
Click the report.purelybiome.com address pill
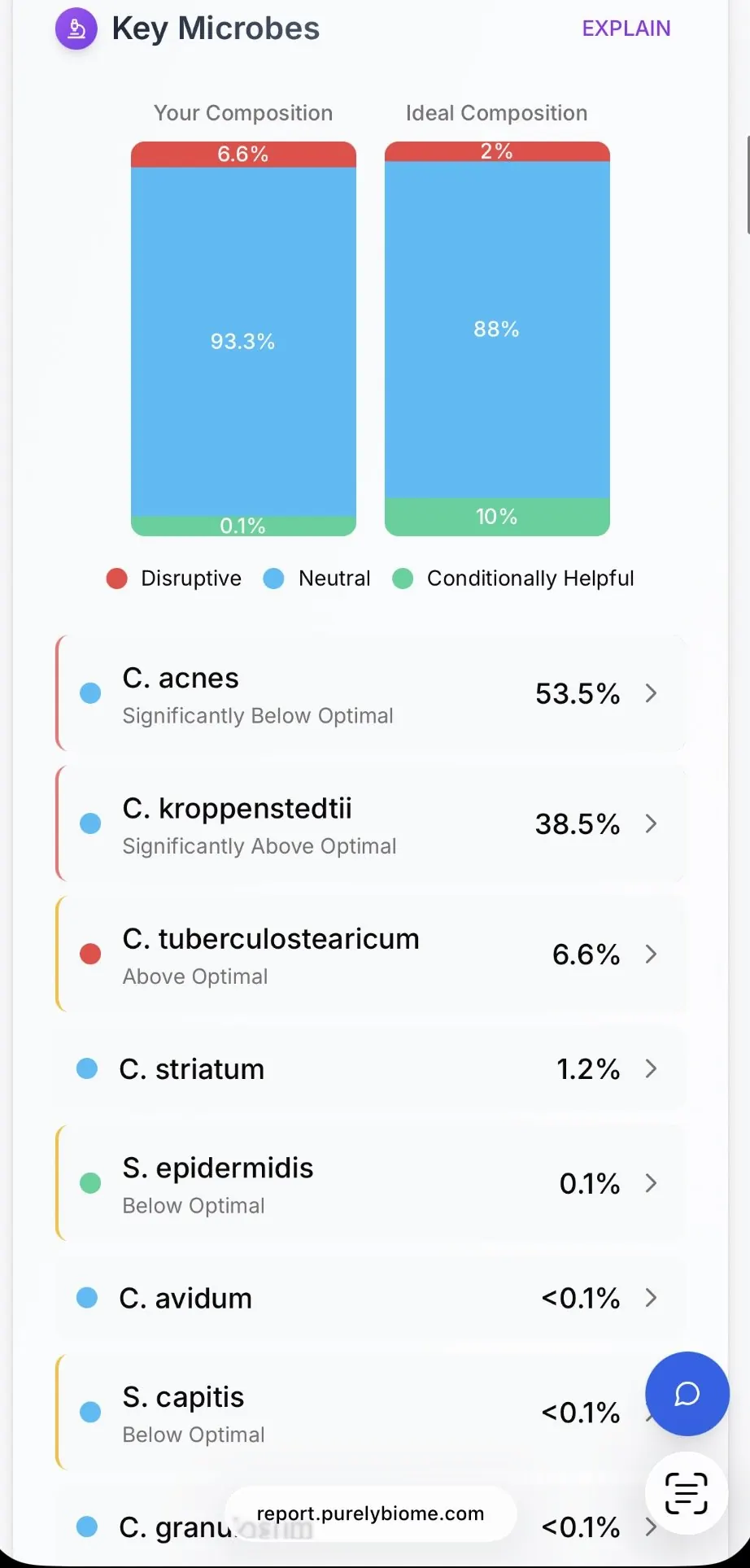pyautogui.click(x=370, y=1513)
